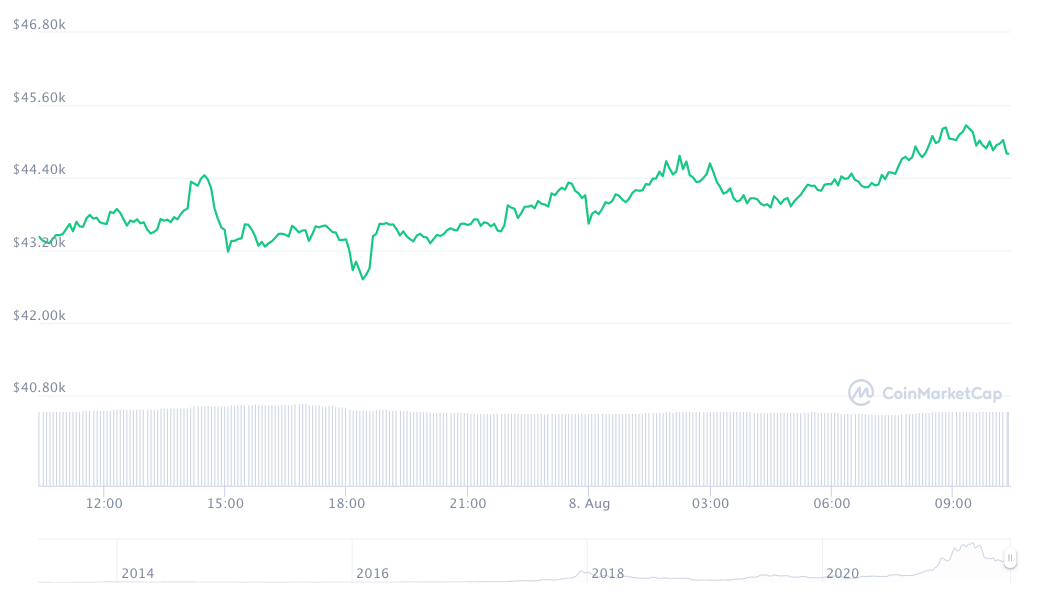Click the 15:00 time axis label

point(225,504)
